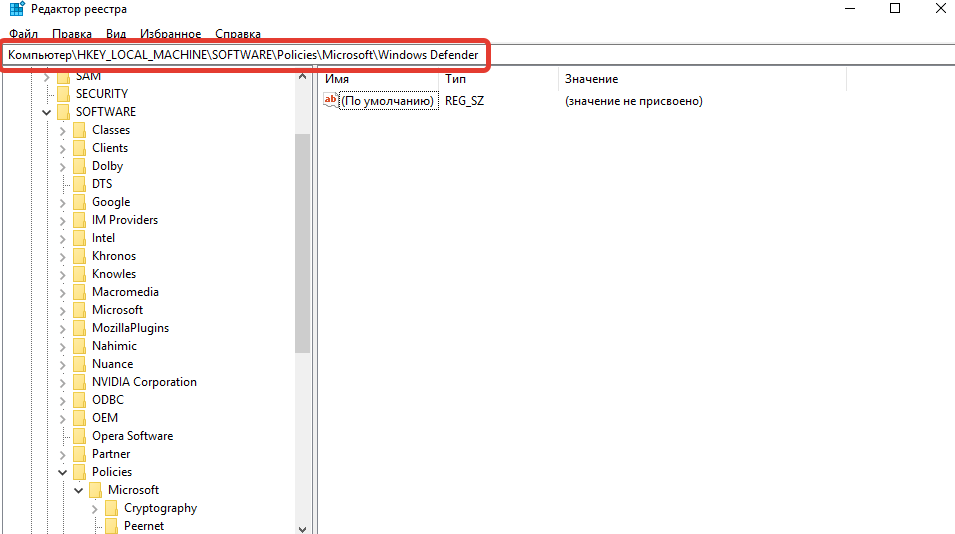Select the Macromedia key in tree
Screen dimensions: 955x534
(125, 292)
